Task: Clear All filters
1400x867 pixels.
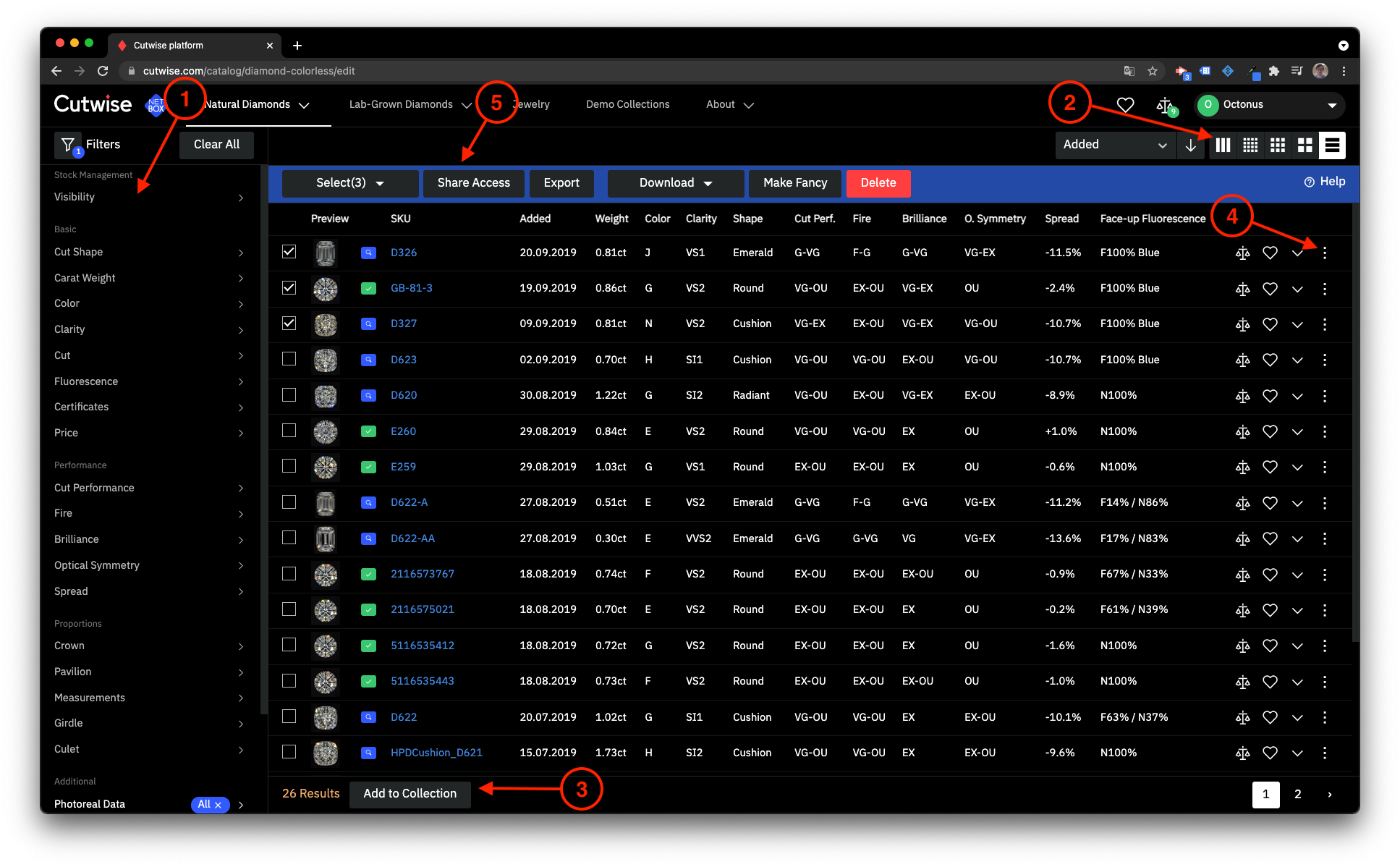Action: pyautogui.click(x=216, y=145)
